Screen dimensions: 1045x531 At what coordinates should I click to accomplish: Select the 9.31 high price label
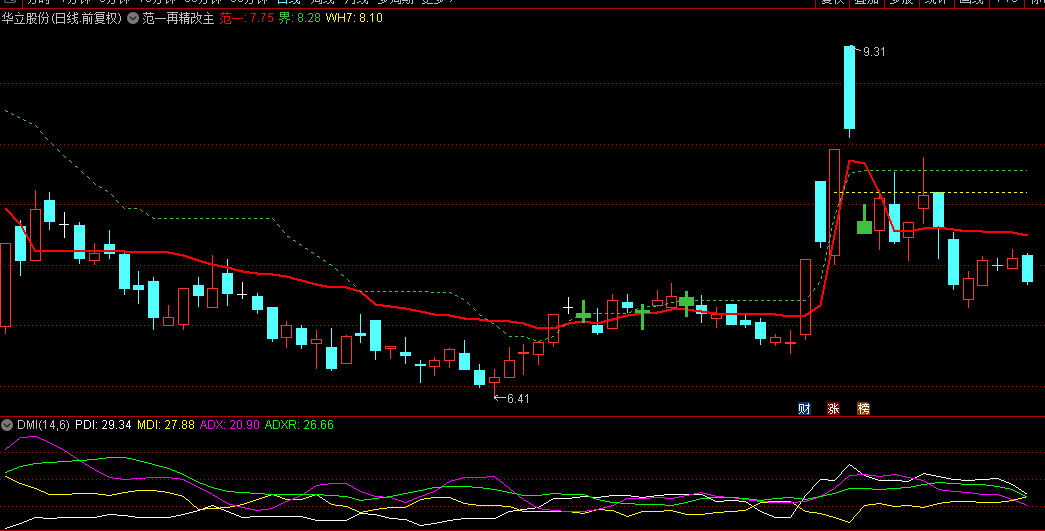coord(874,52)
